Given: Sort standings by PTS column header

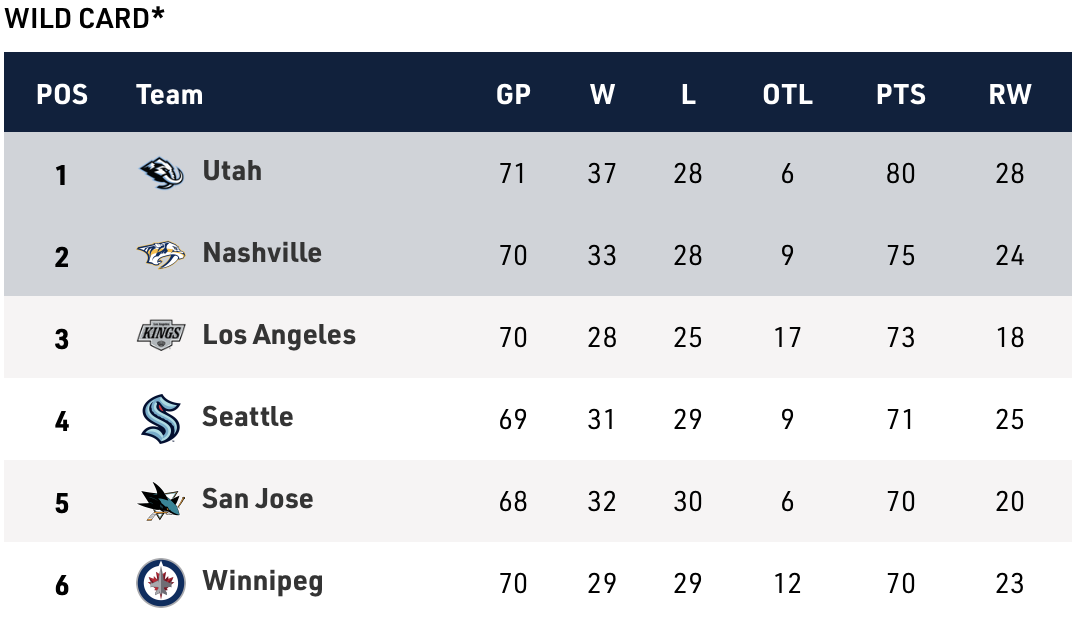Looking at the screenshot, I should point(901,95).
